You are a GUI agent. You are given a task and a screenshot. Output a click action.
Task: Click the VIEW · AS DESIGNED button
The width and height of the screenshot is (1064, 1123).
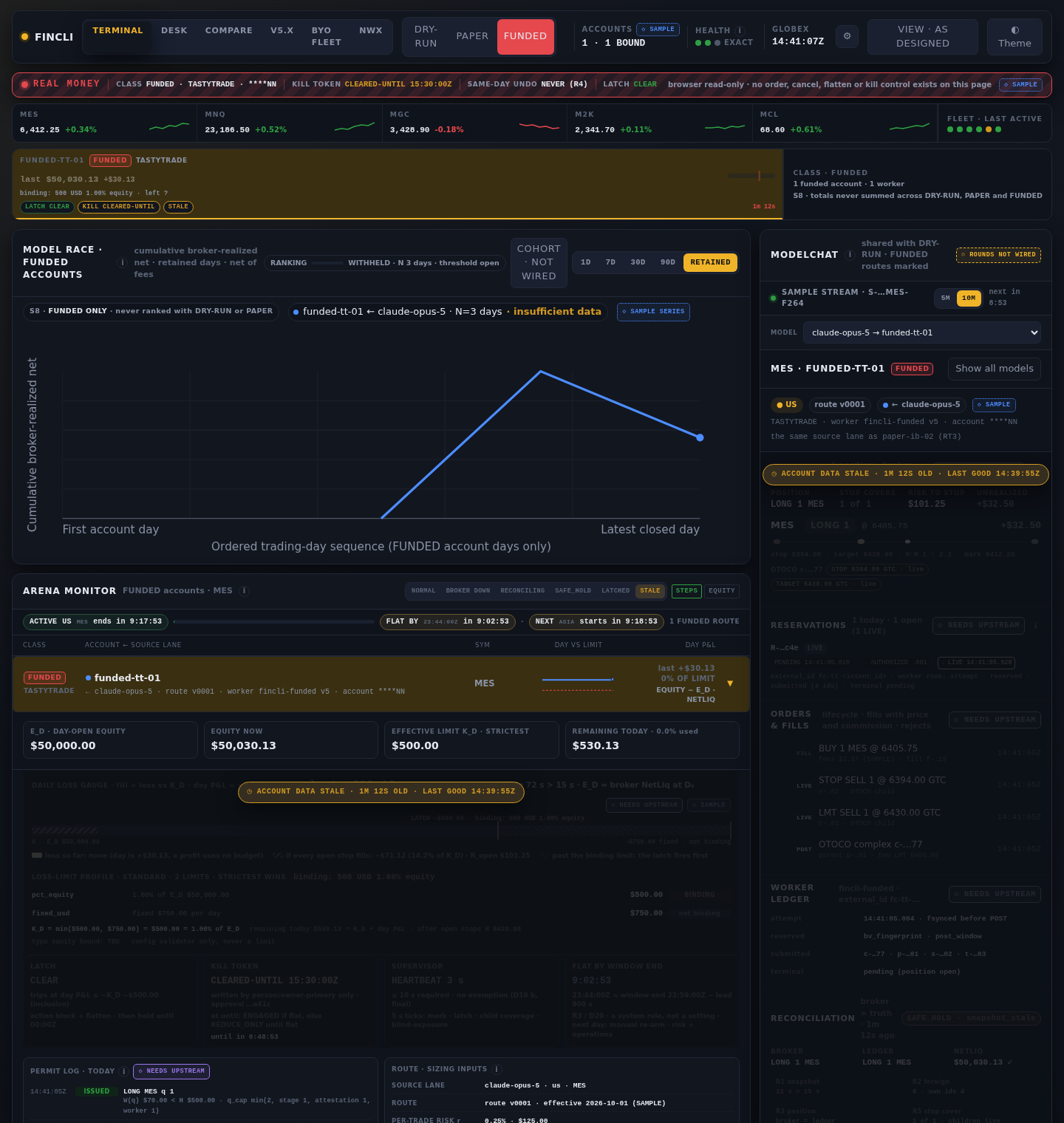click(923, 37)
